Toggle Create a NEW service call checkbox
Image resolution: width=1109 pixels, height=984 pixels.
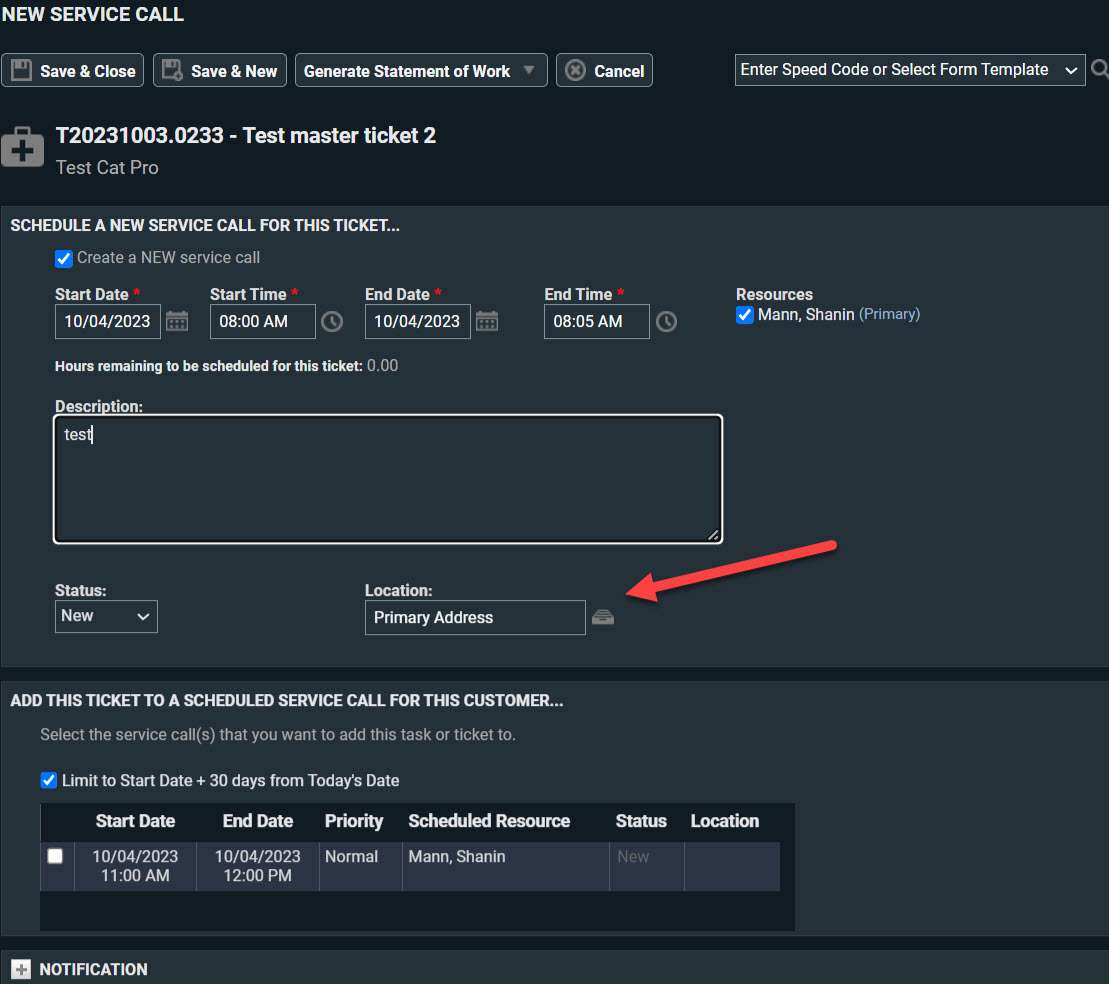tap(64, 258)
